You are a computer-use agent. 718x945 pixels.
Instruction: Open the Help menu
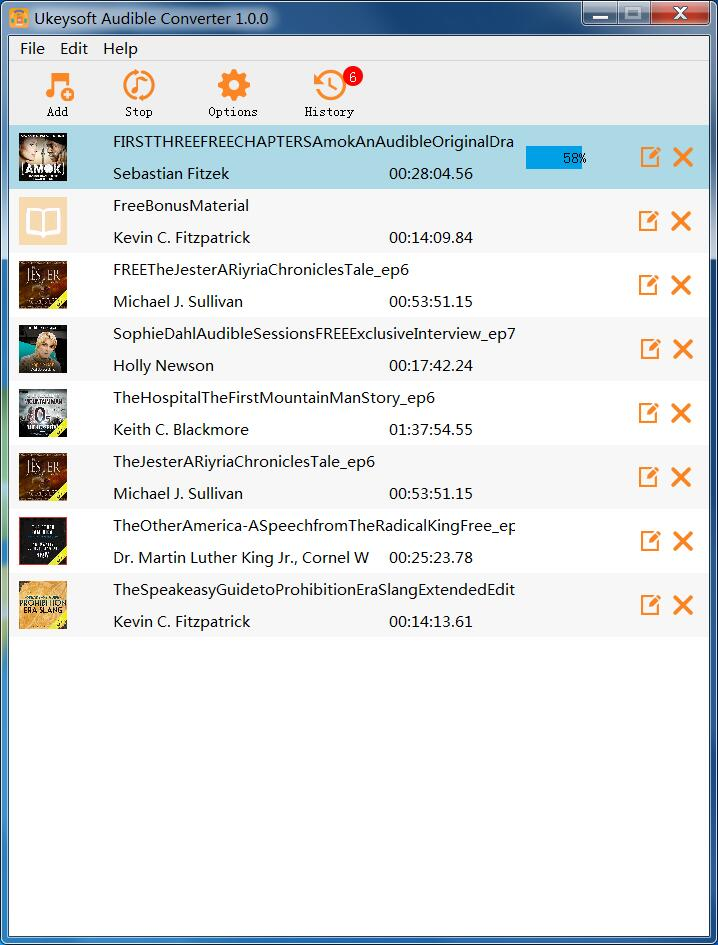(120, 48)
